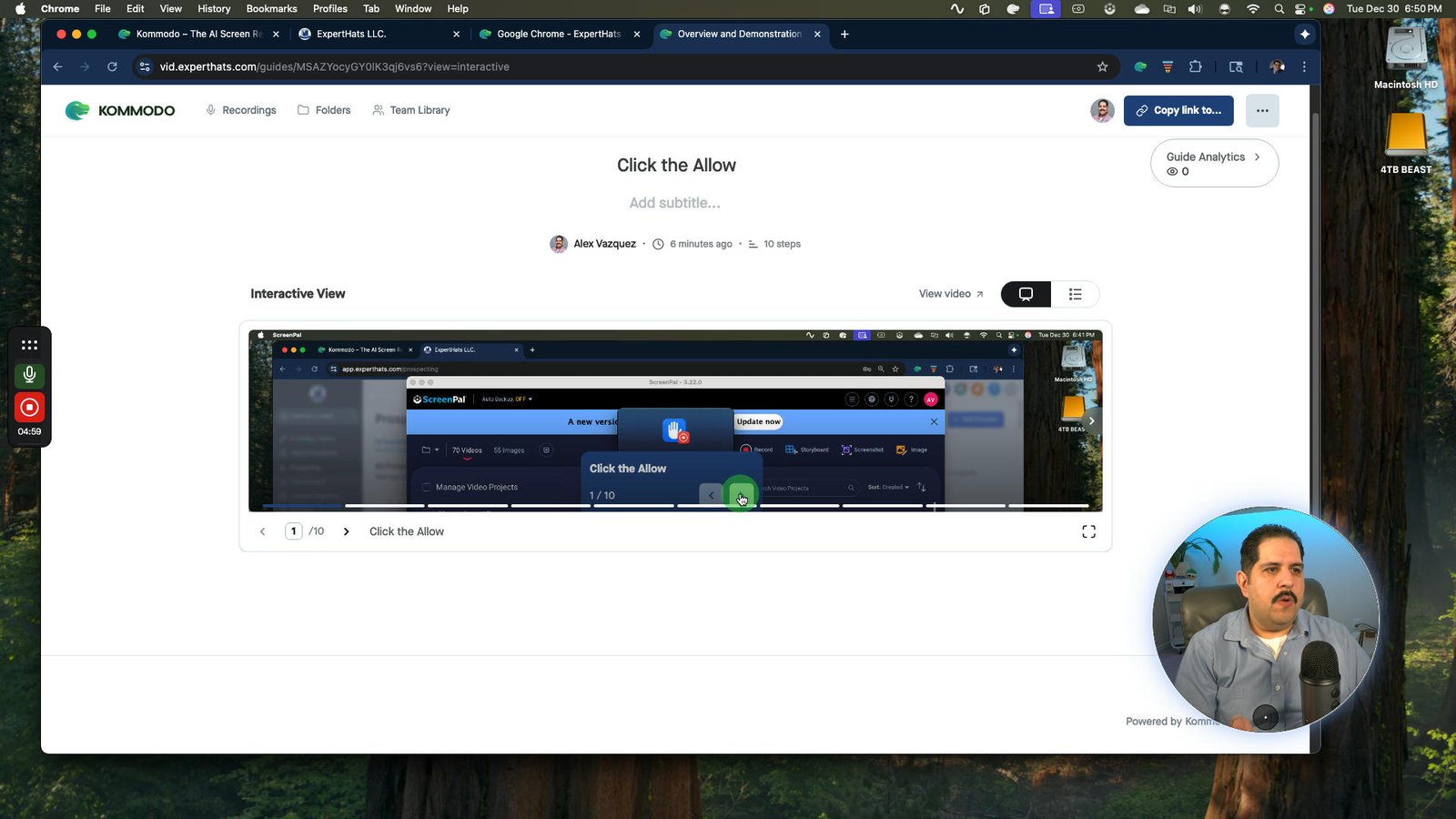Open Folders page

click(324, 110)
